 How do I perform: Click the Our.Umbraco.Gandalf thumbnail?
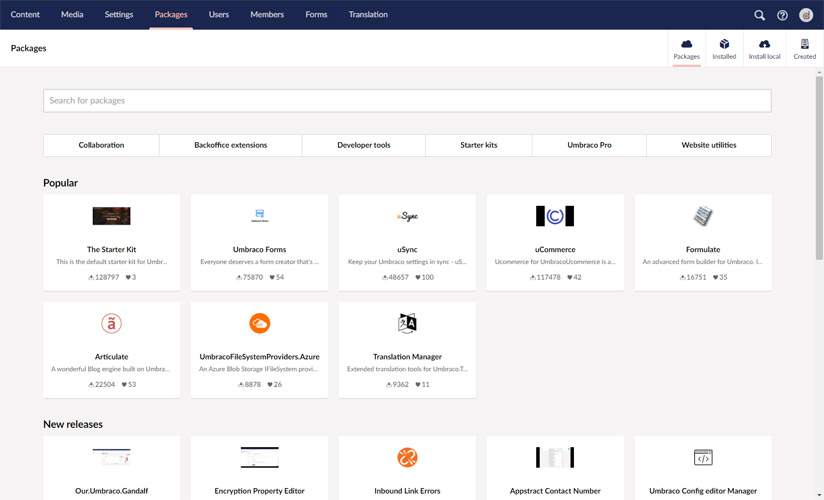pyautogui.click(x=111, y=457)
